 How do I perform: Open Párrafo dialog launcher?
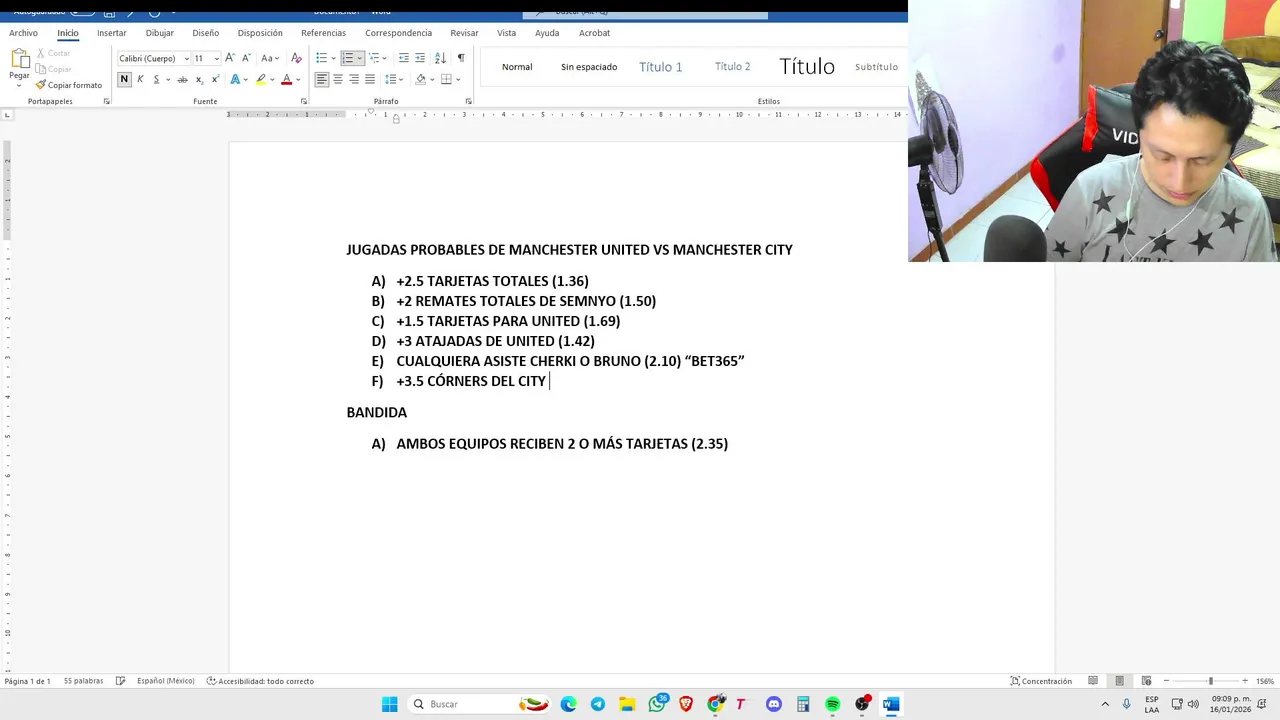point(468,101)
